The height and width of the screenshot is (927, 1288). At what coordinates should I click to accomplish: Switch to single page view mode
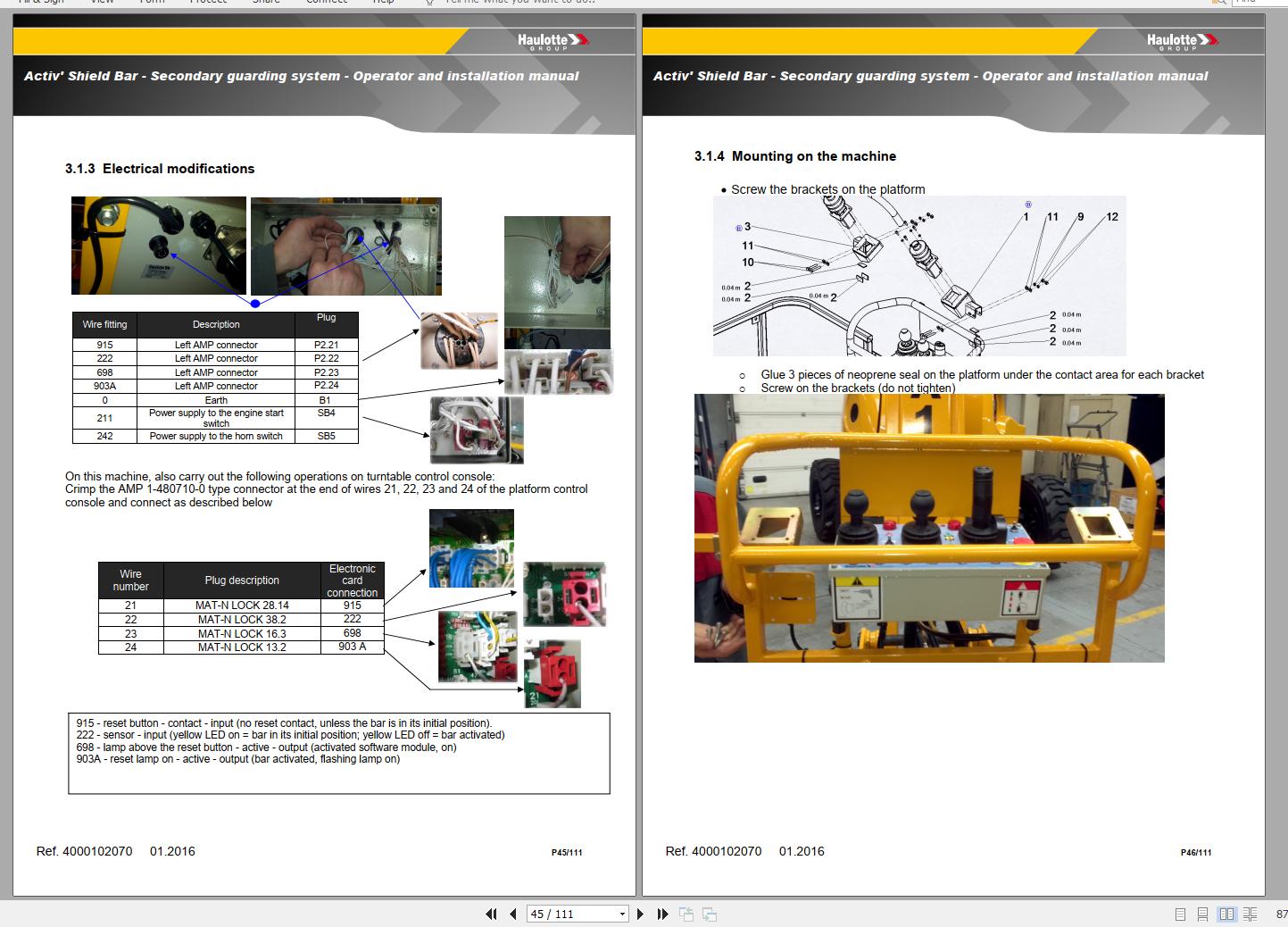point(1180,914)
